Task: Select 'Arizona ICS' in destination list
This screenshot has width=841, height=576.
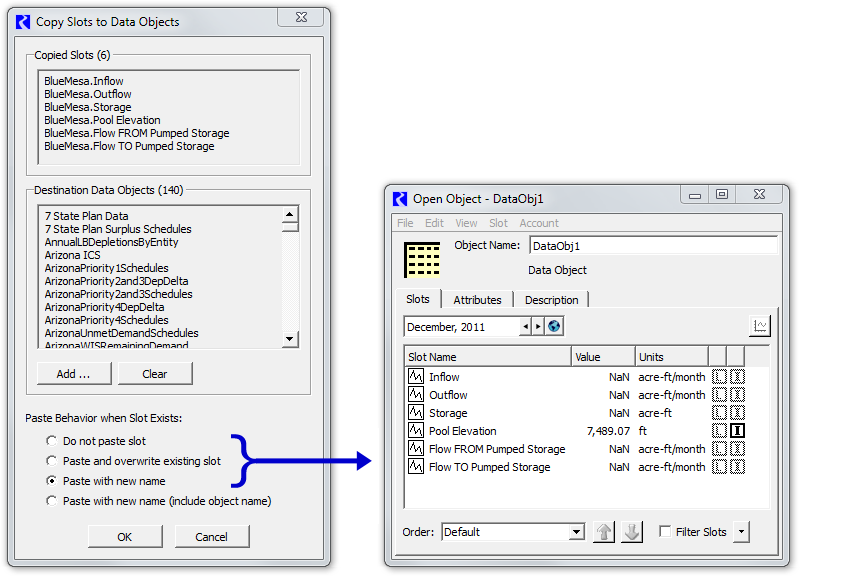Action: pos(72,255)
